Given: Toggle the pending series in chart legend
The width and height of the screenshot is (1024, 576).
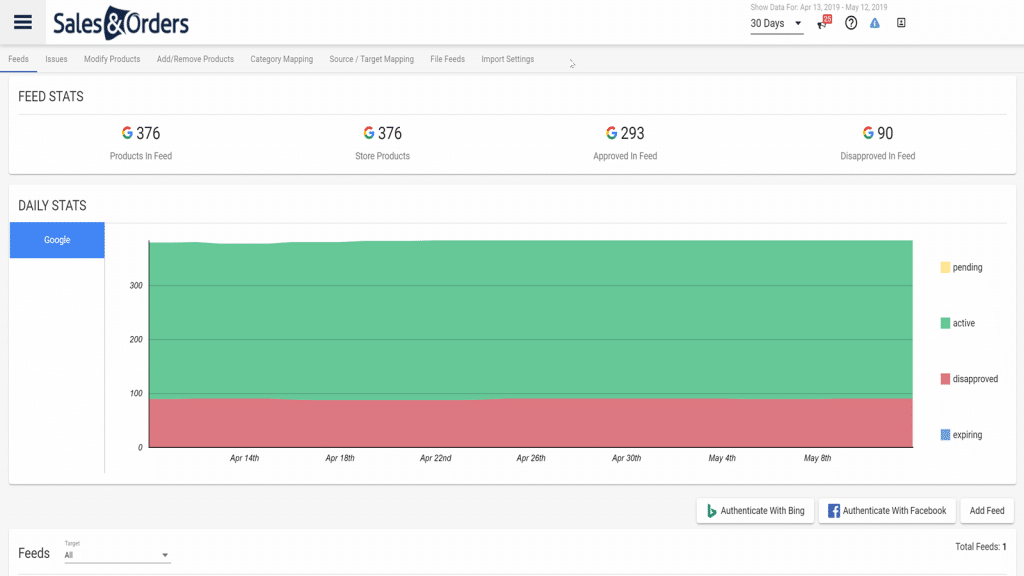Looking at the screenshot, I should [961, 268].
